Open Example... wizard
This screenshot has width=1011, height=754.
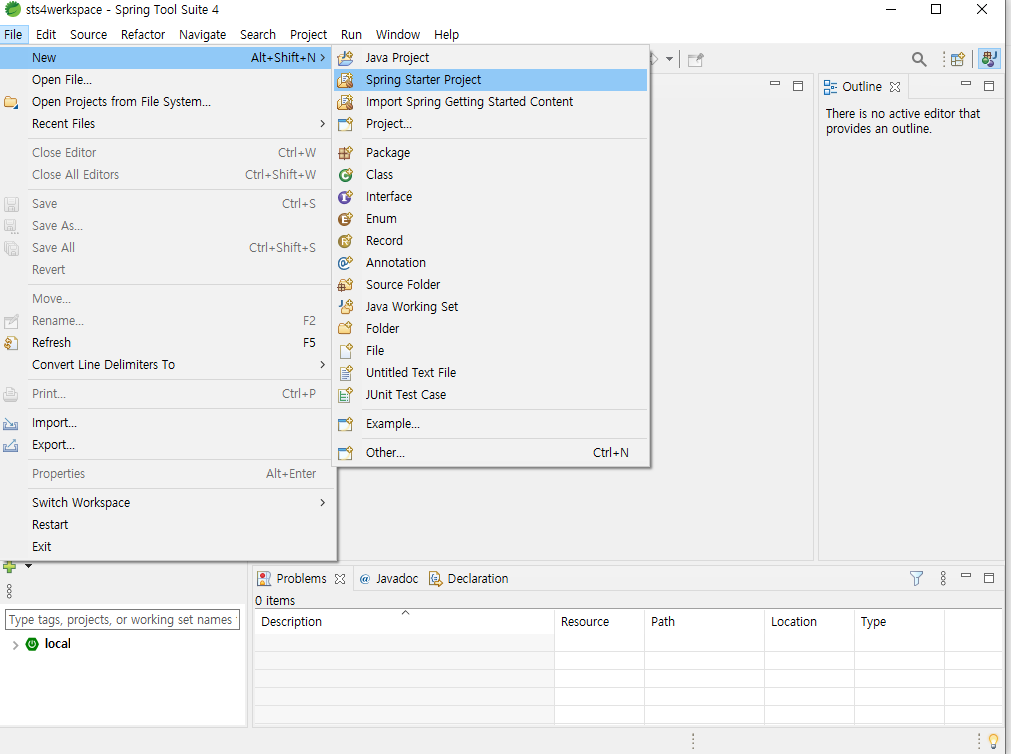(491, 424)
